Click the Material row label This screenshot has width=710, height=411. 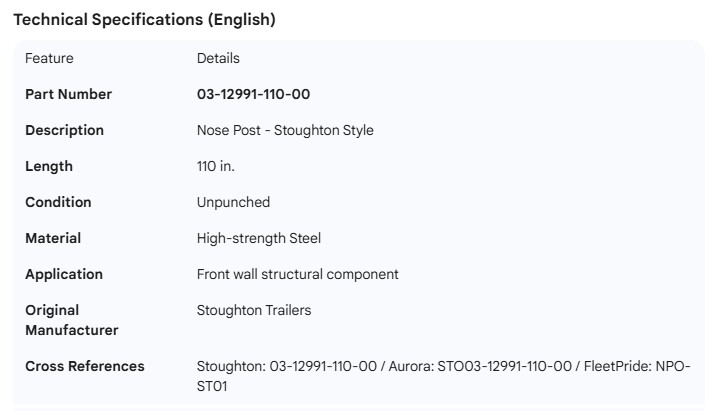(53, 238)
